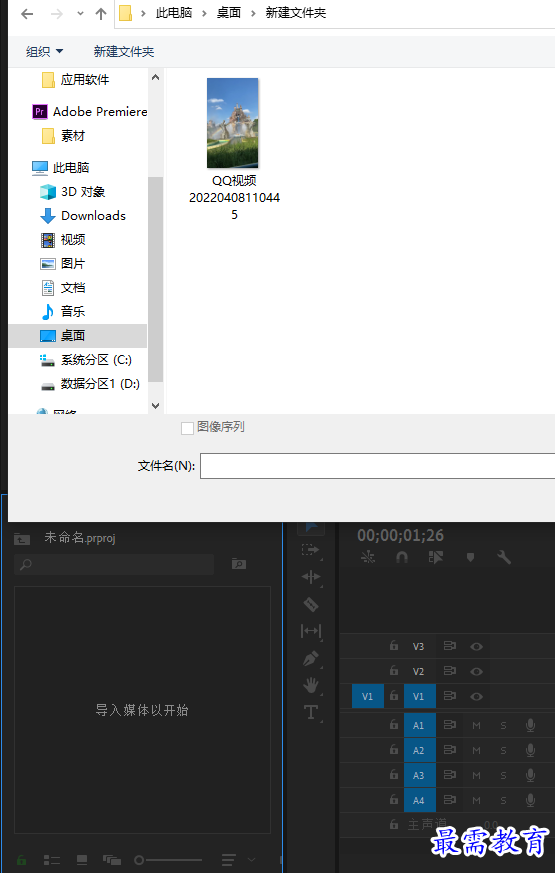This screenshot has height=873, width=555.
Task: Toggle A4 track targeting
Action: point(420,800)
